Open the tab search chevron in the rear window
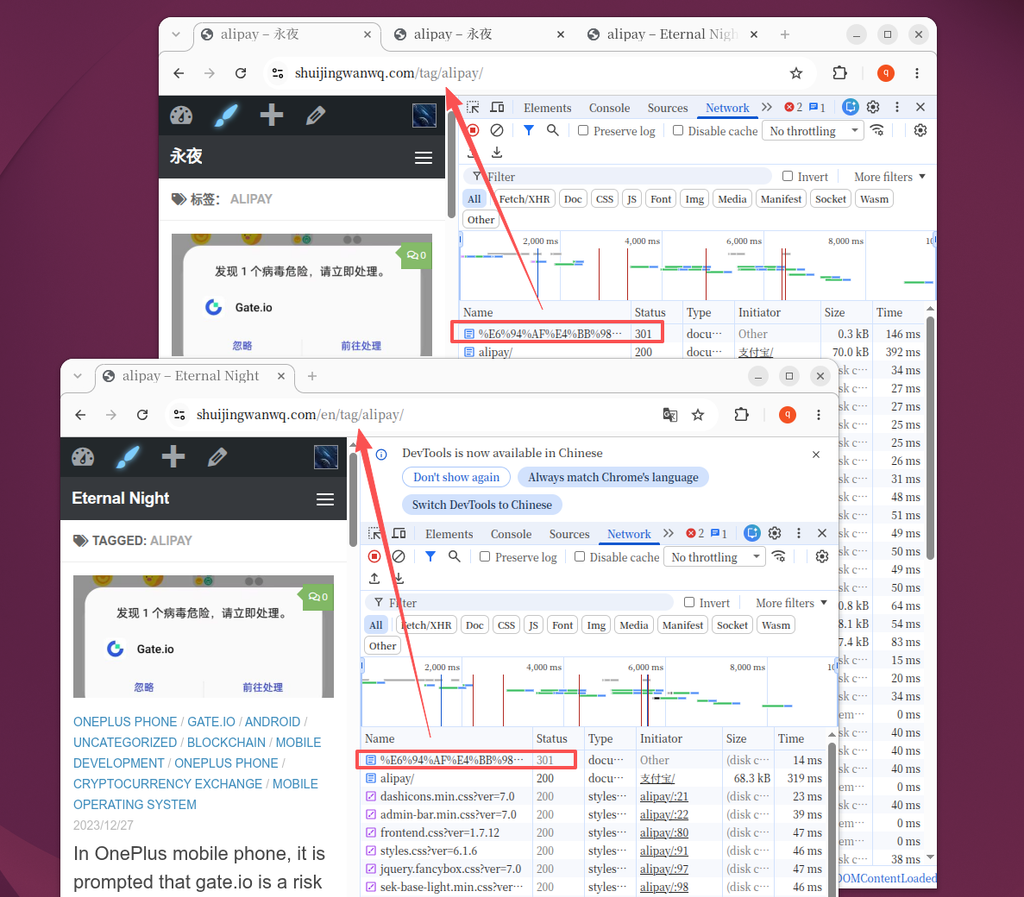Viewport: 1024px width, 897px height. point(176,34)
